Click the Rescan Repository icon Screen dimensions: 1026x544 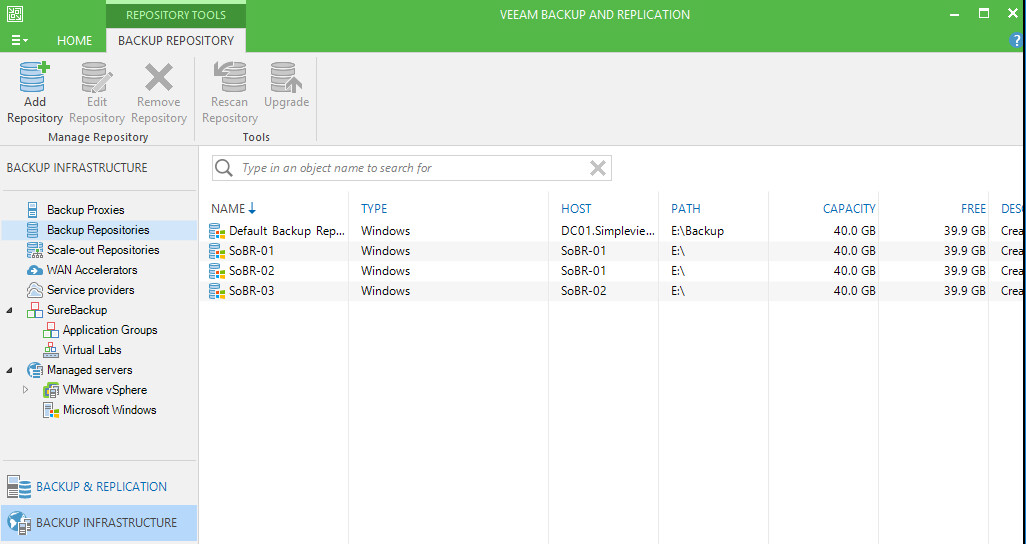tap(229, 78)
